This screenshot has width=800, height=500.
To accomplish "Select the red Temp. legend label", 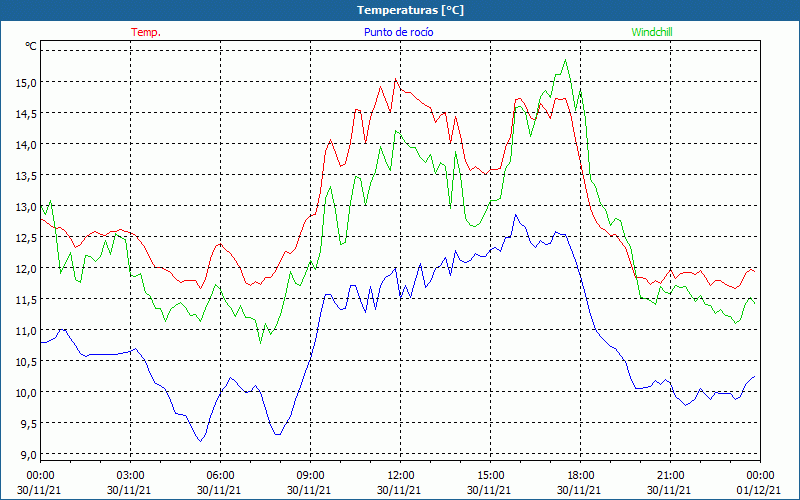I will 146,32.
